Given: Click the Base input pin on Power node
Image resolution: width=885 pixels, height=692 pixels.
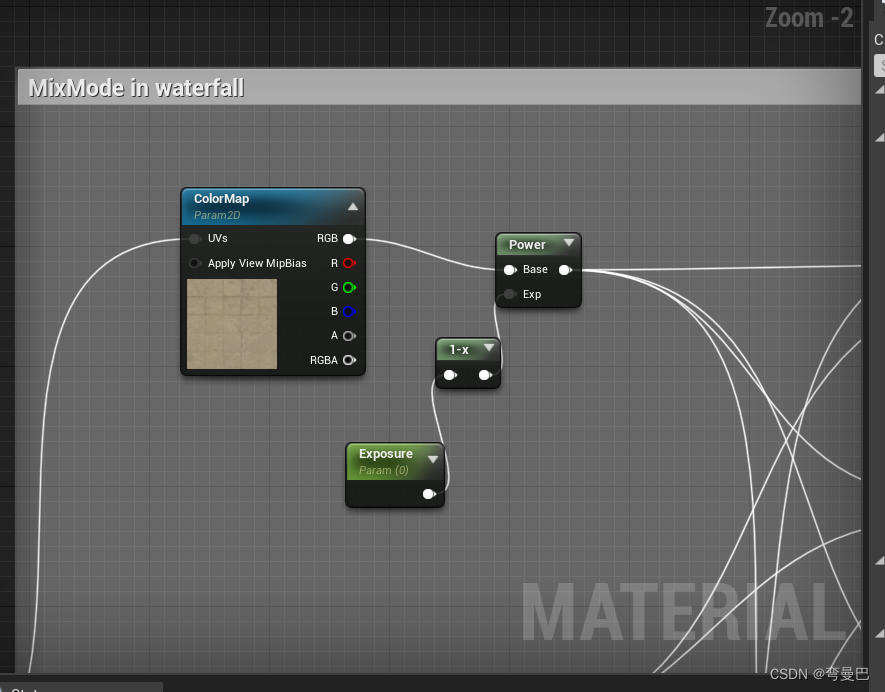Looking at the screenshot, I should pyautogui.click(x=511, y=269).
